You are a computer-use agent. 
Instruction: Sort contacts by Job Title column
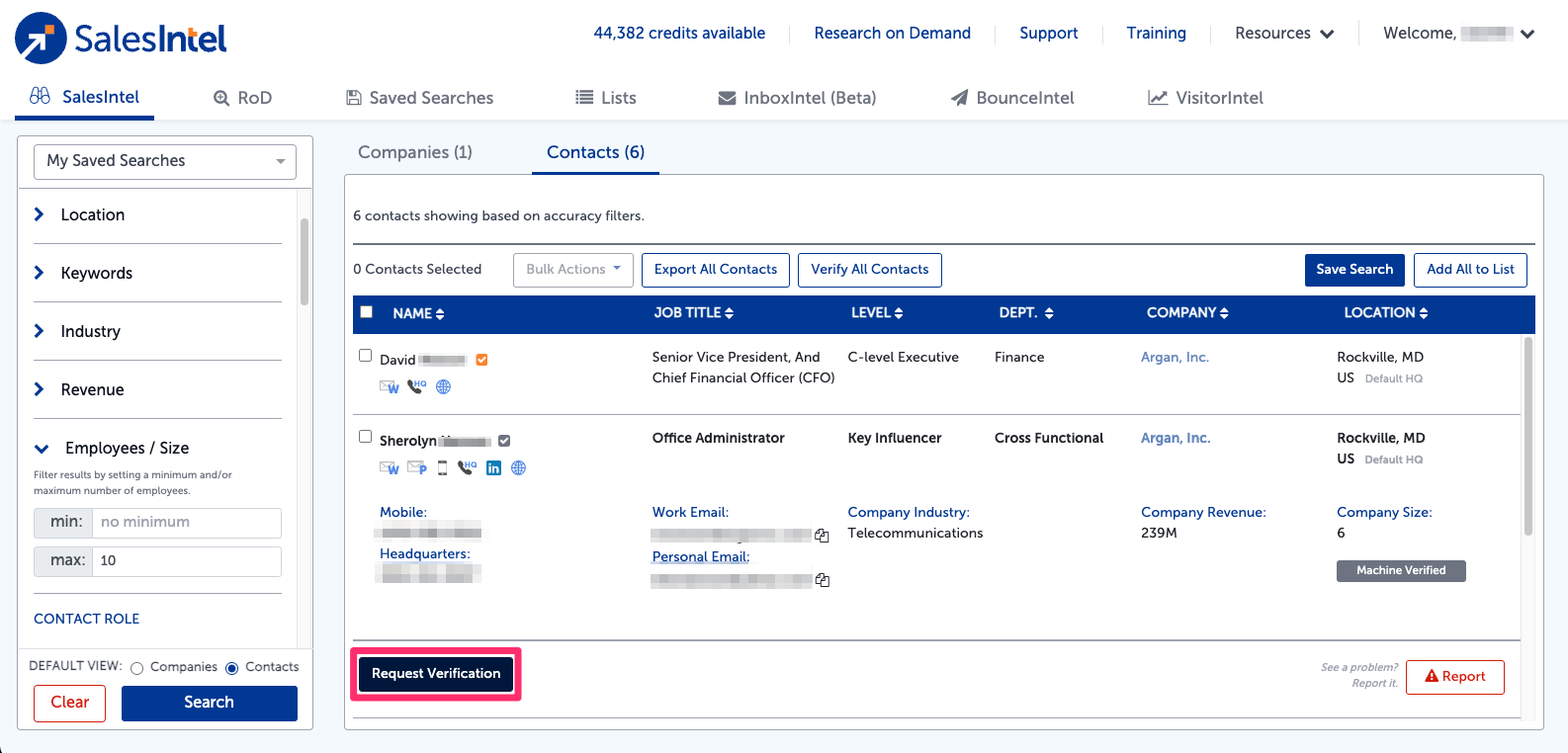point(693,312)
